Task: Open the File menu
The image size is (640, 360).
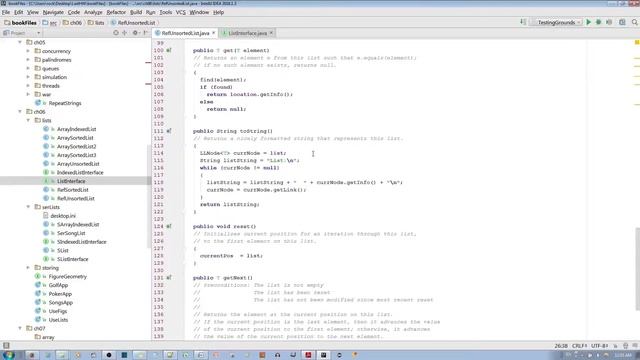Action: pyautogui.click(x=6, y=12)
